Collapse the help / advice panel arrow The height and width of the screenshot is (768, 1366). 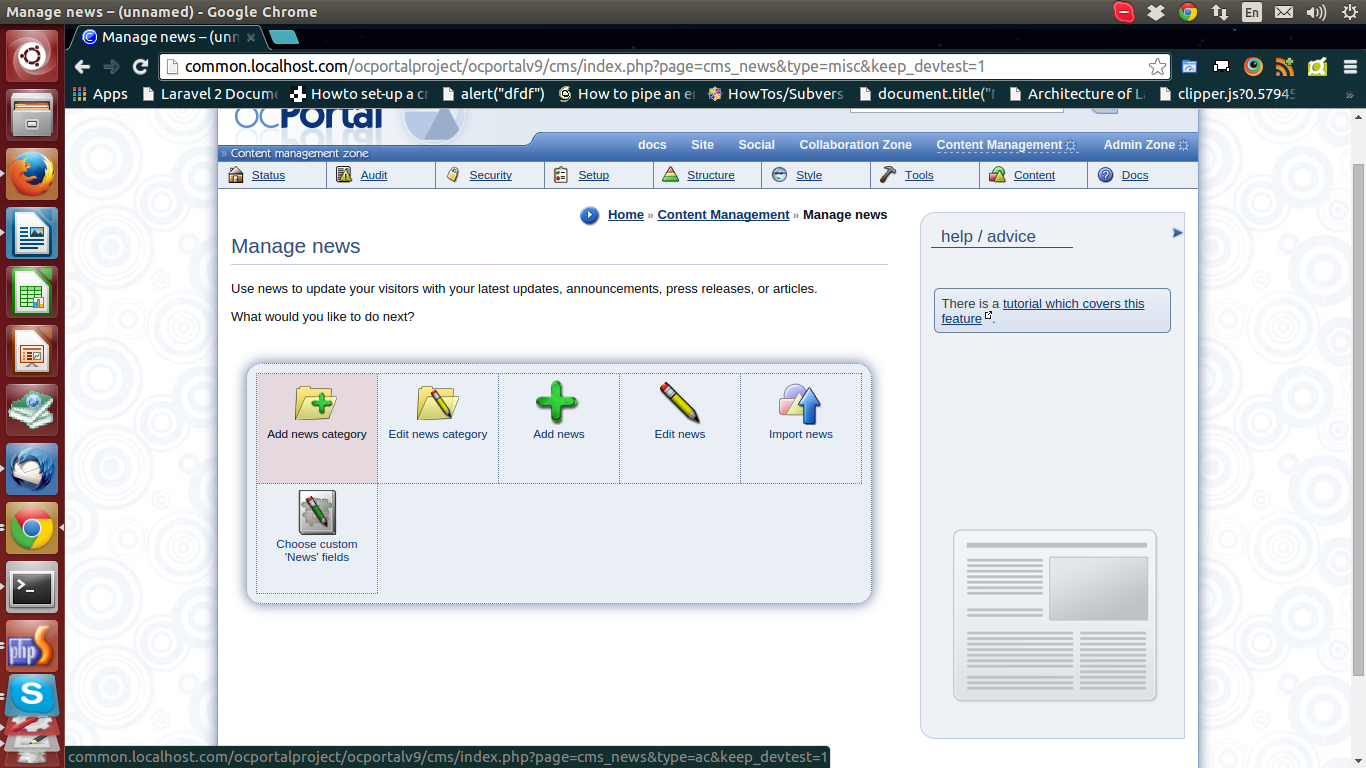(1177, 233)
